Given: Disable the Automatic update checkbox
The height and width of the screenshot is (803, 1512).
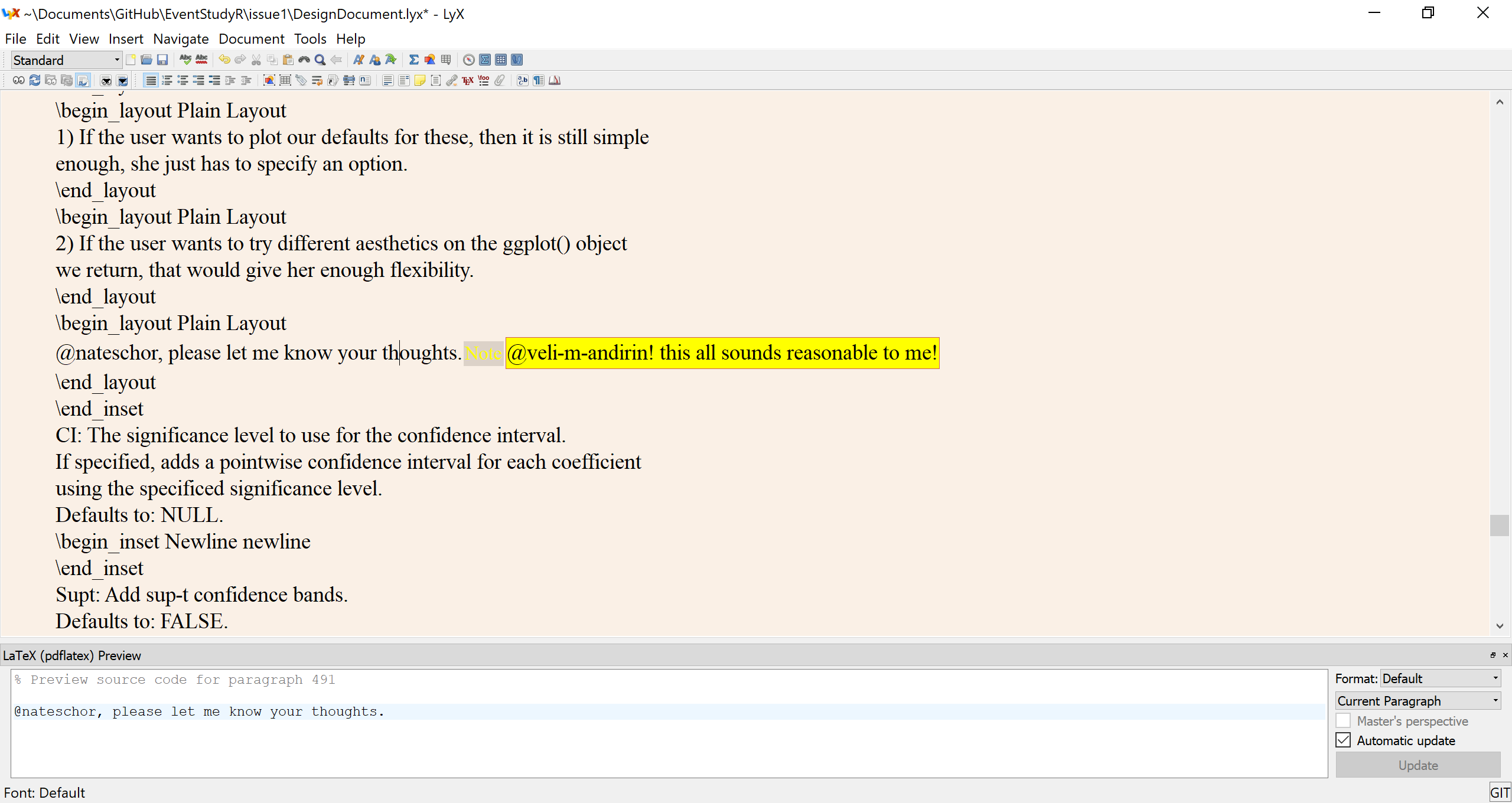Looking at the screenshot, I should pyautogui.click(x=1343, y=740).
